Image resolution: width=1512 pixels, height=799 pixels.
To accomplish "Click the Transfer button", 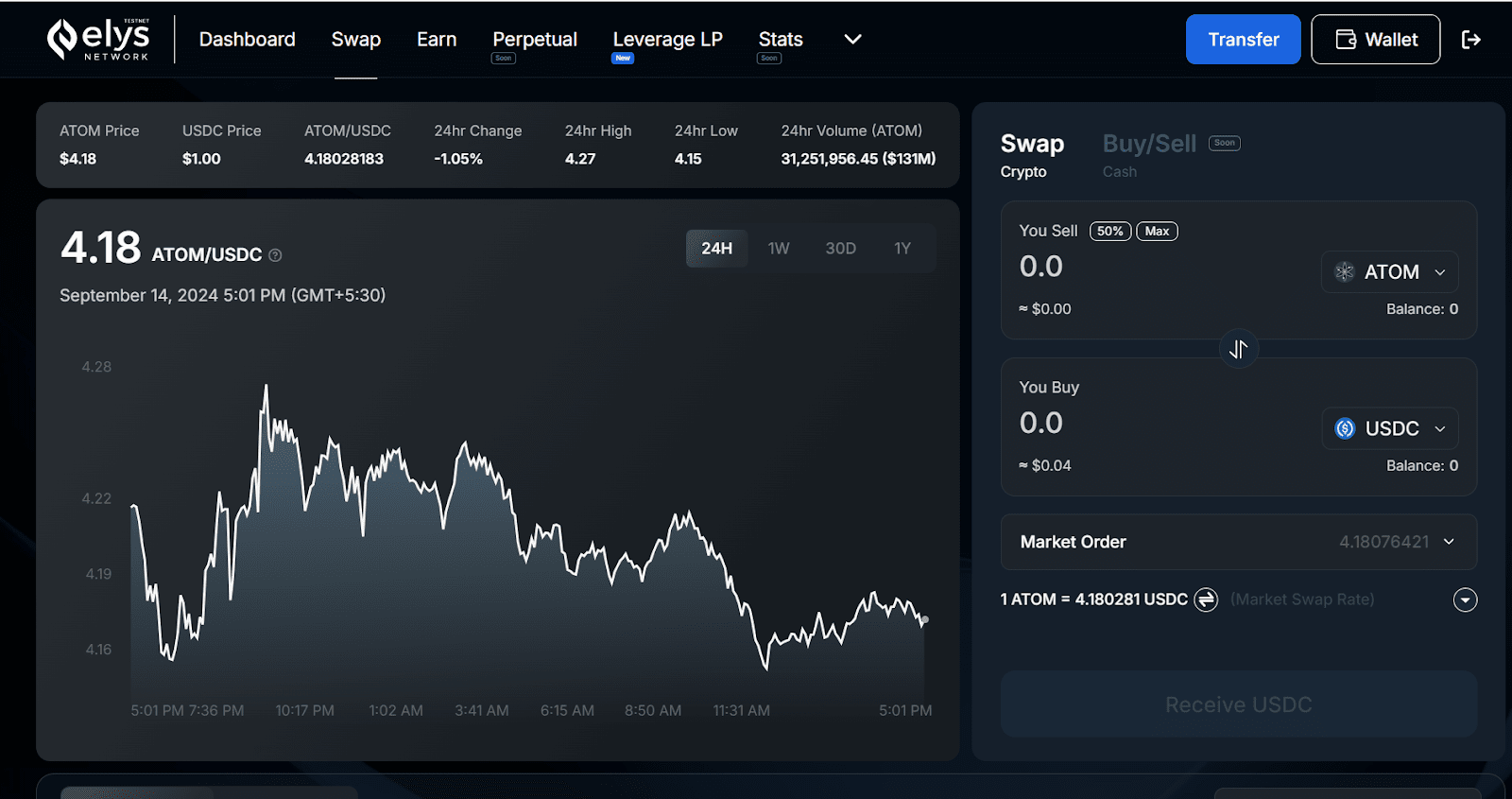I will tap(1243, 40).
